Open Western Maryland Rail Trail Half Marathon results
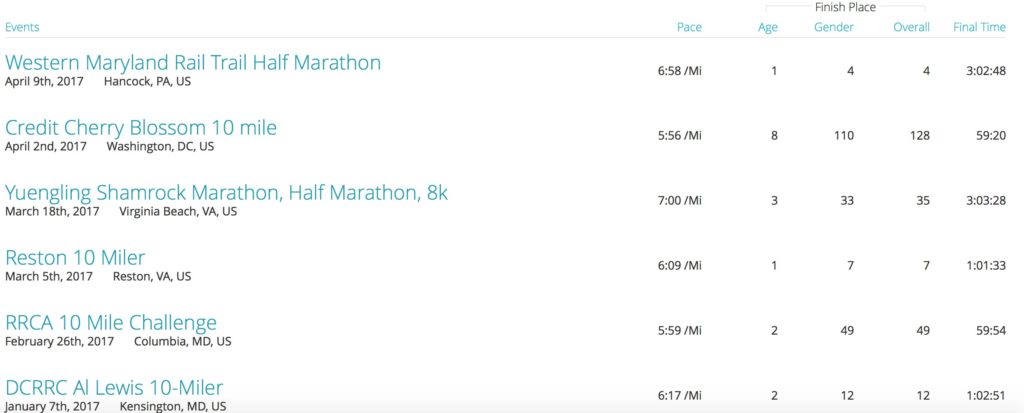The image size is (1024, 413). point(193,63)
